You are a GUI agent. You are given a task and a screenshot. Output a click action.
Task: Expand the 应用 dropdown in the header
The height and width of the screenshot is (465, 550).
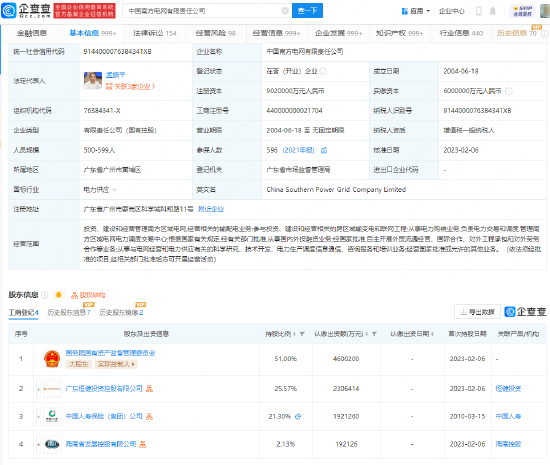(x=416, y=11)
